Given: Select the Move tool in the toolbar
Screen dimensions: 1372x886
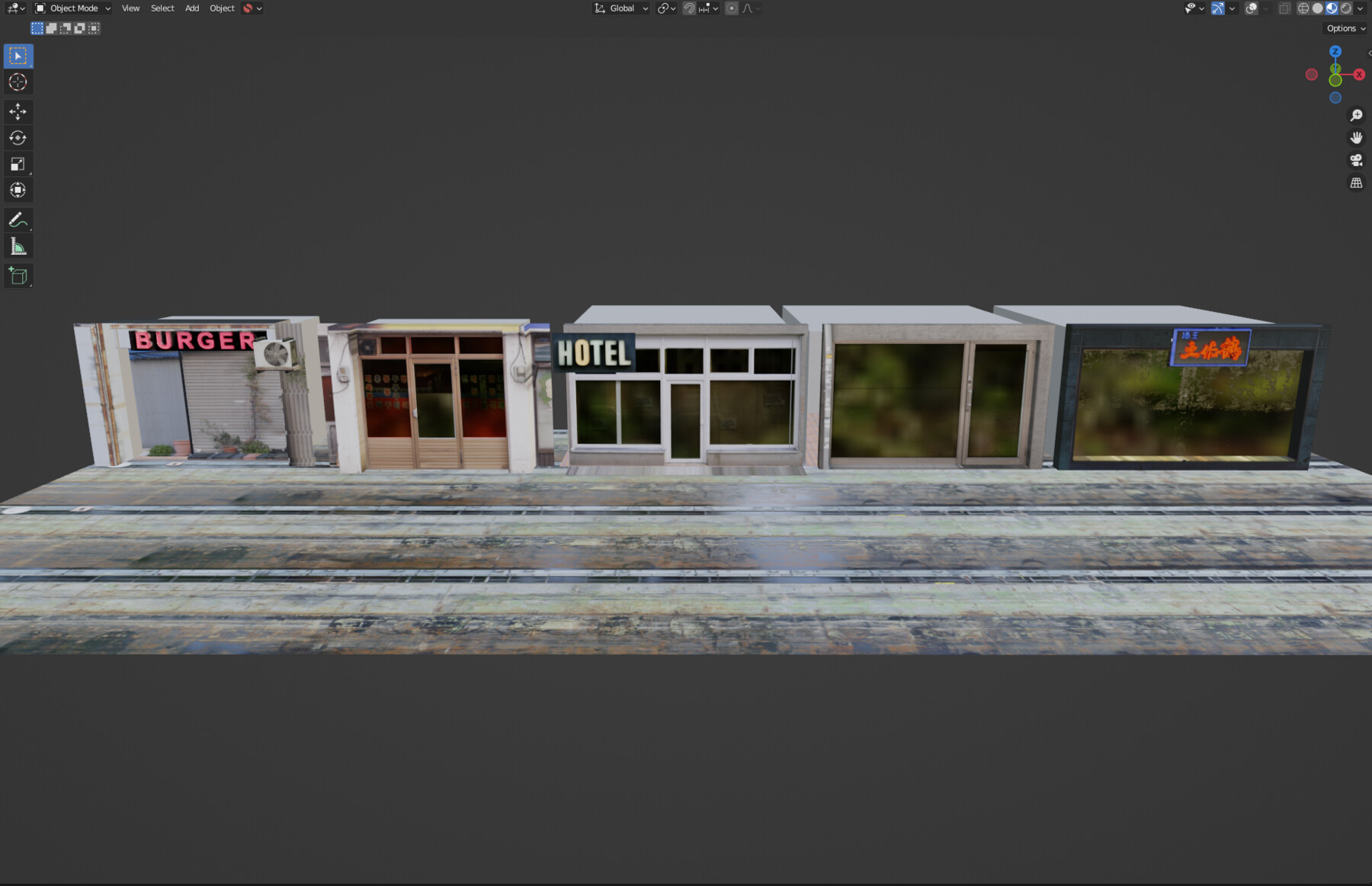Looking at the screenshot, I should point(18,111).
